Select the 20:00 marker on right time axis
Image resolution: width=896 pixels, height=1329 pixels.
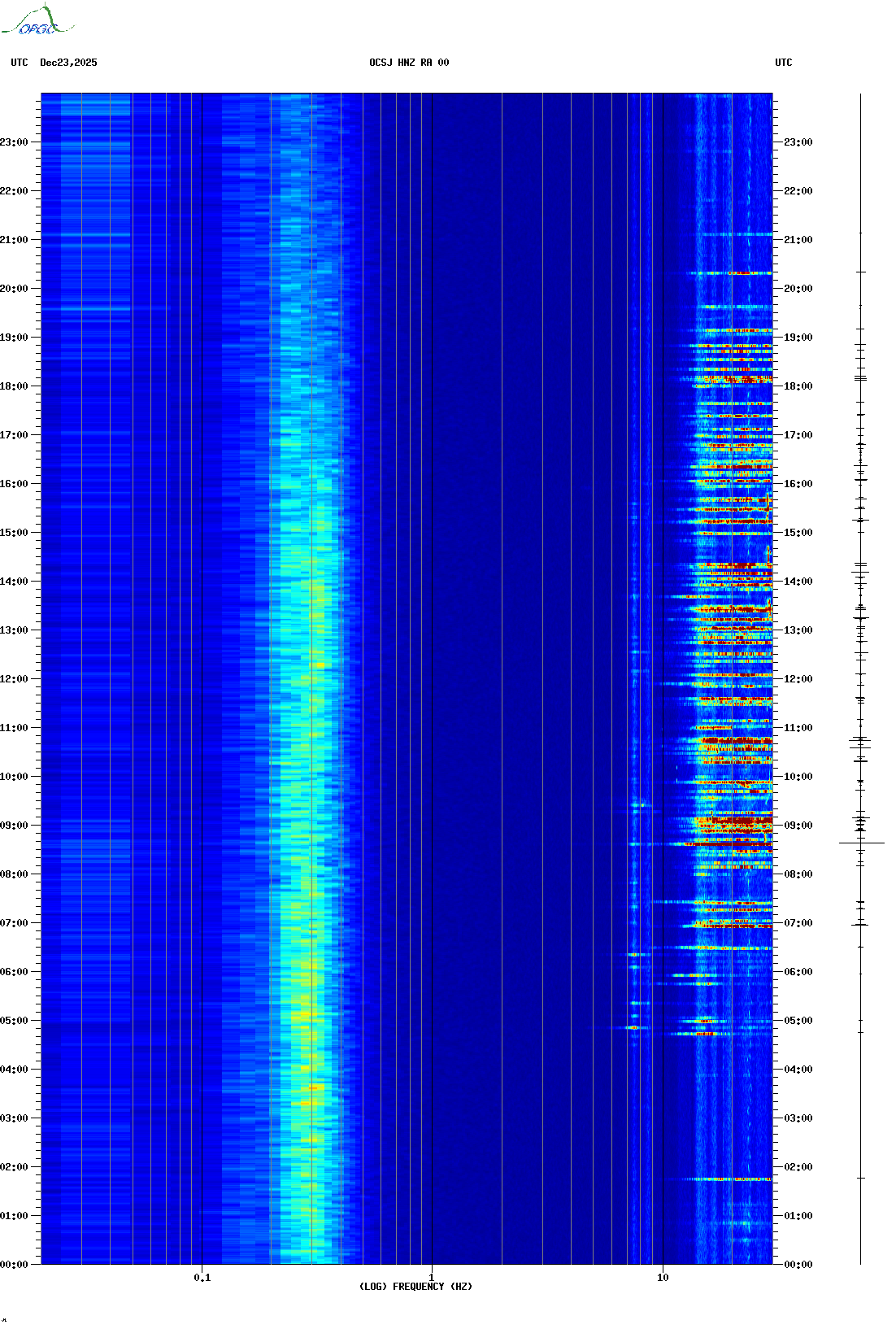(x=798, y=288)
